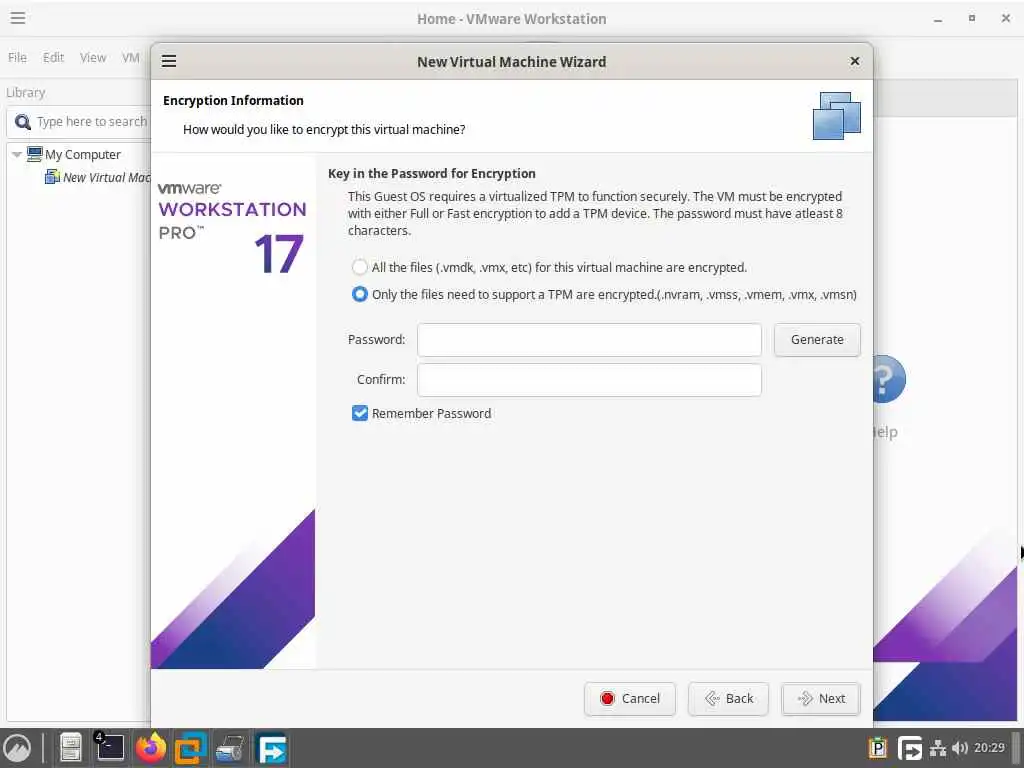1024x768 pixels.
Task: Focus the Password input field
Action: click(589, 340)
